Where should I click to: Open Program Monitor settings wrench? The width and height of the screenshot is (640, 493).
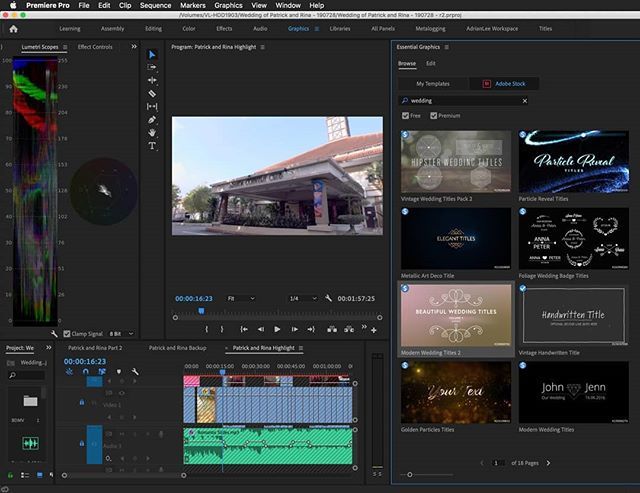(x=329, y=298)
